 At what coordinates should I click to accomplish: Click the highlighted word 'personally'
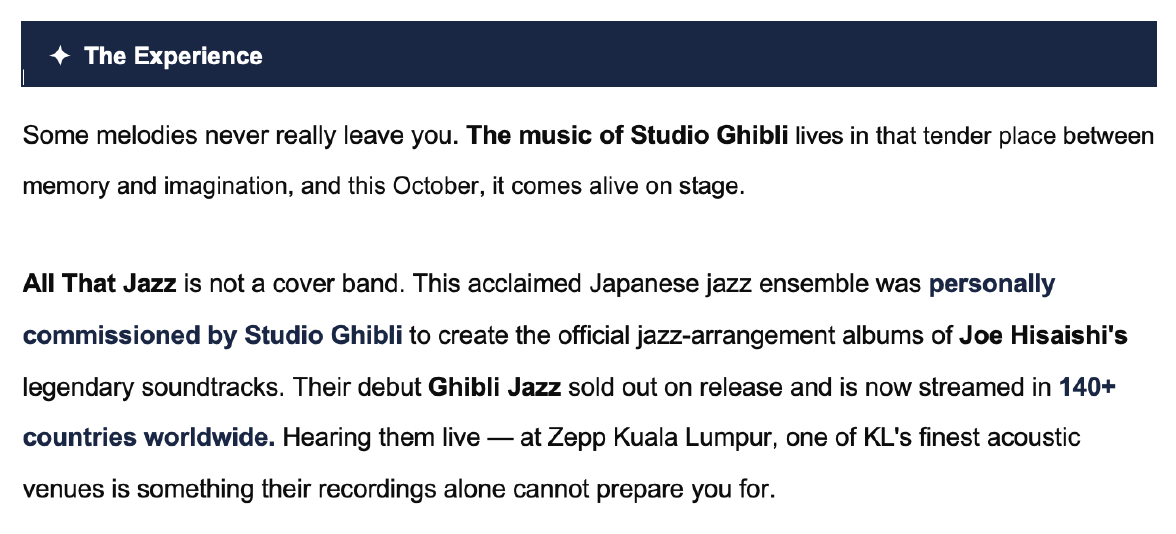[x=991, y=284]
